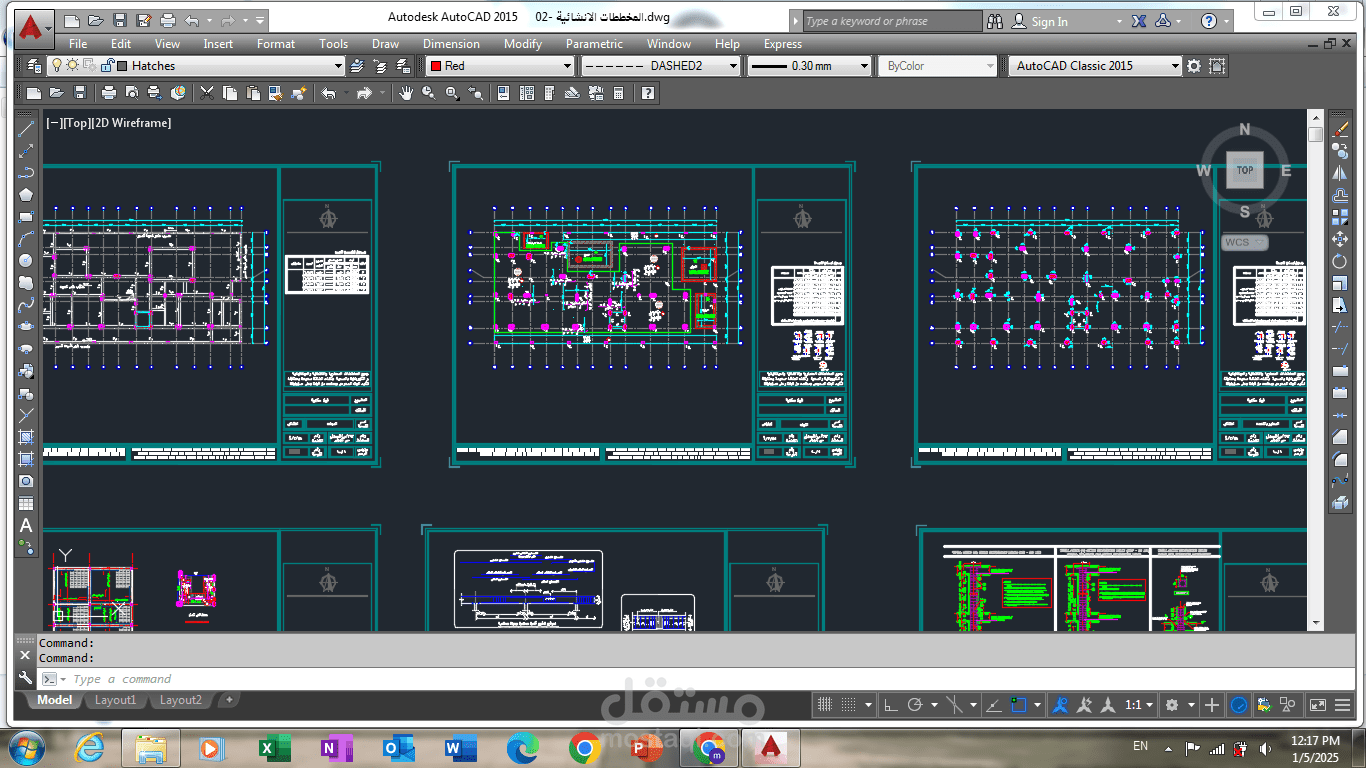This screenshot has width=1366, height=768.
Task: Toggle Object Snap blue square icon
Action: 1018,705
